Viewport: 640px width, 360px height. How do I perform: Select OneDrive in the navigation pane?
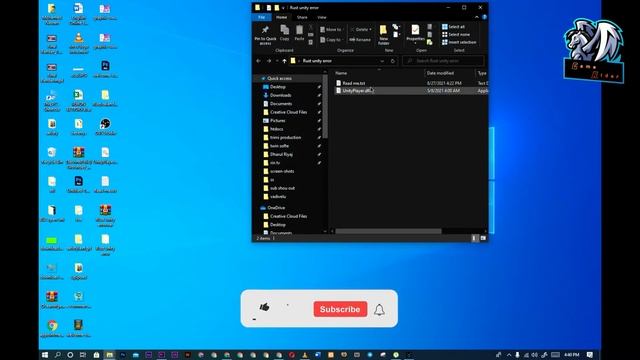tap(276, 208)
